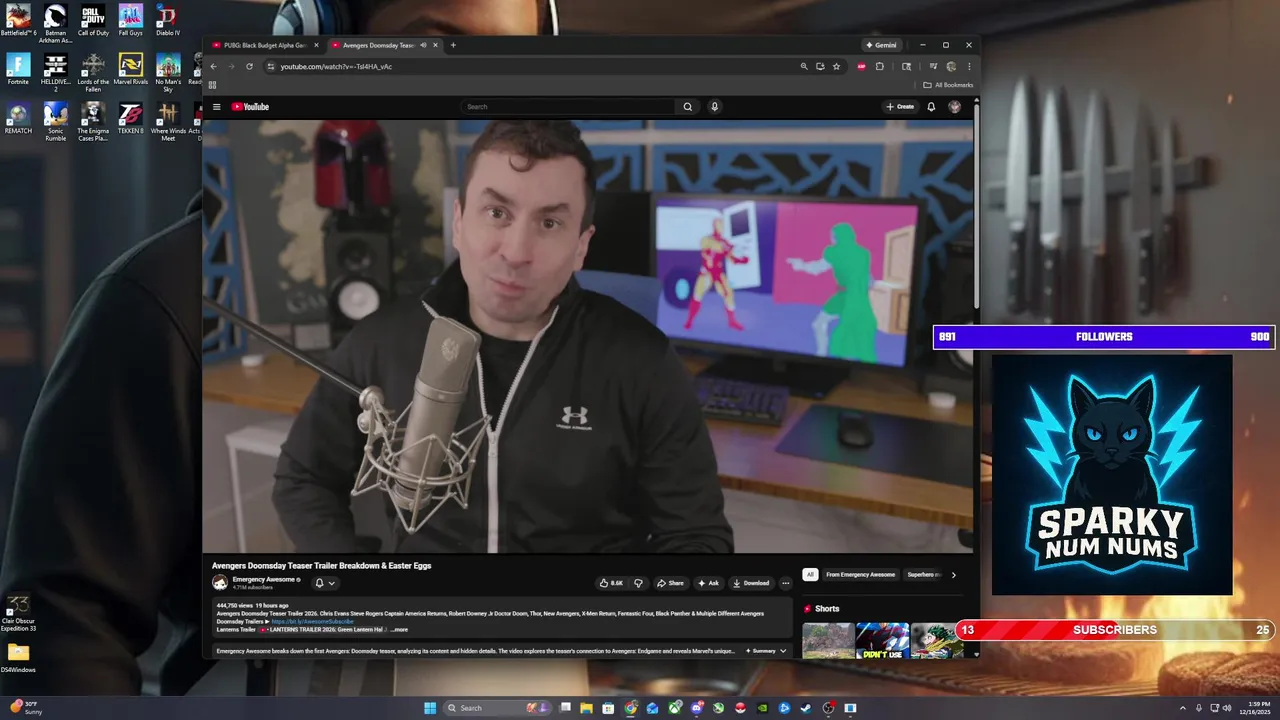Click the Ask button below video

(709, 583)
